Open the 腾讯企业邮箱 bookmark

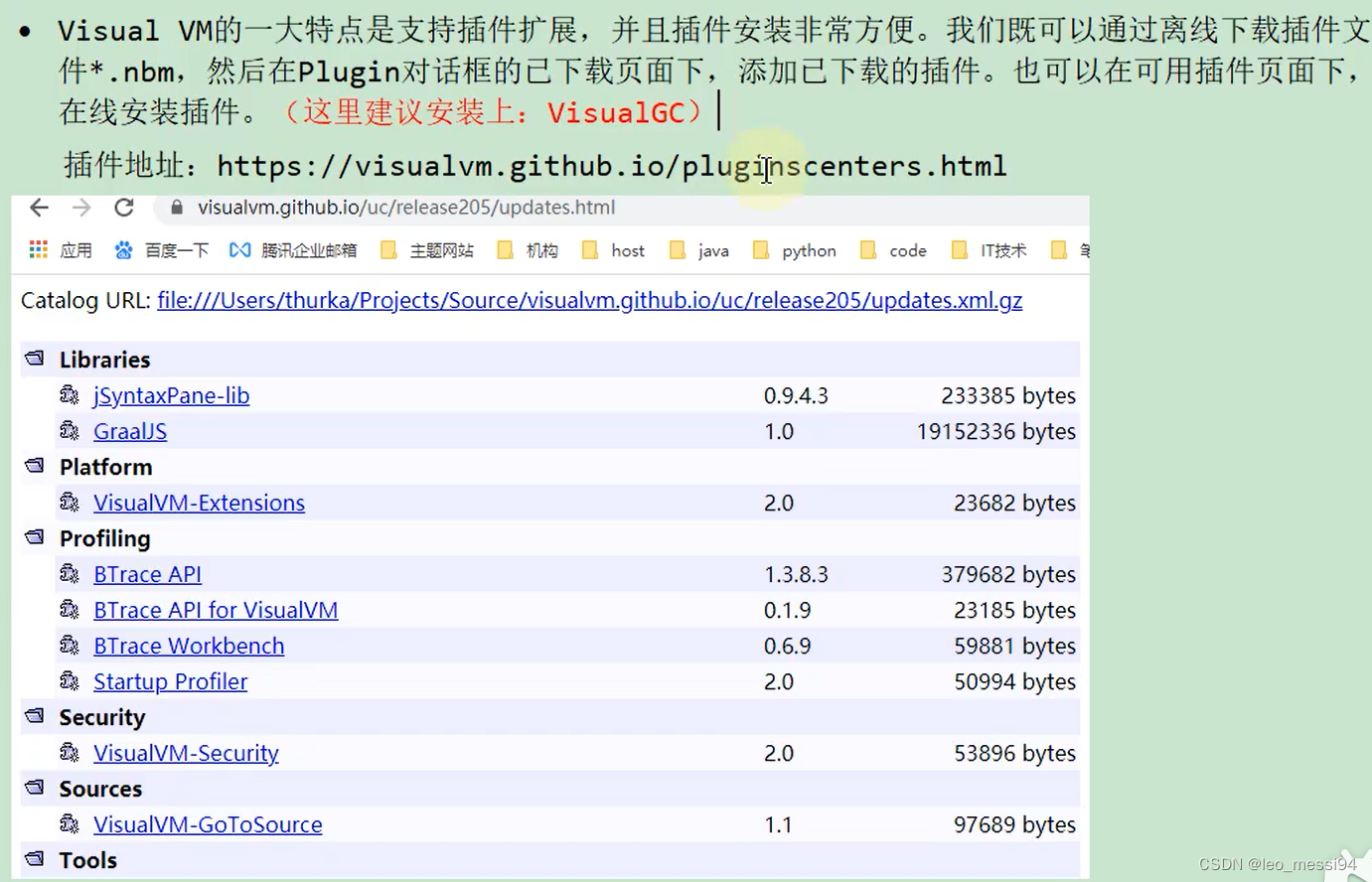point(293,250)
